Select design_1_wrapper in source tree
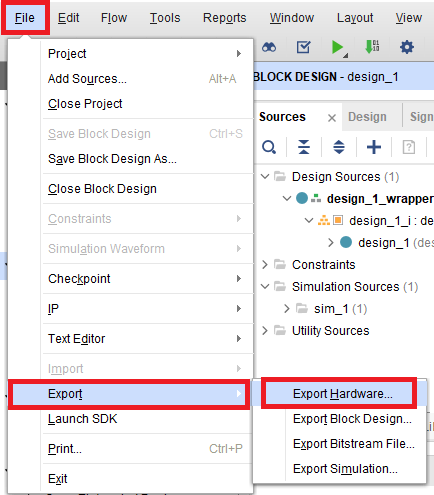Image resolution: width=434 pixels, height=495 pixels. pos(380,199)
